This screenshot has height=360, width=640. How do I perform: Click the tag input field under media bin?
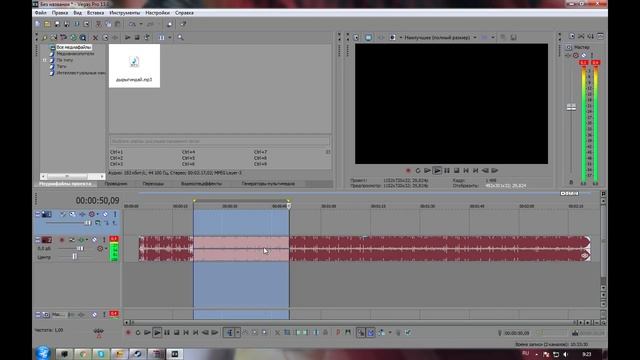click(220, 141)
